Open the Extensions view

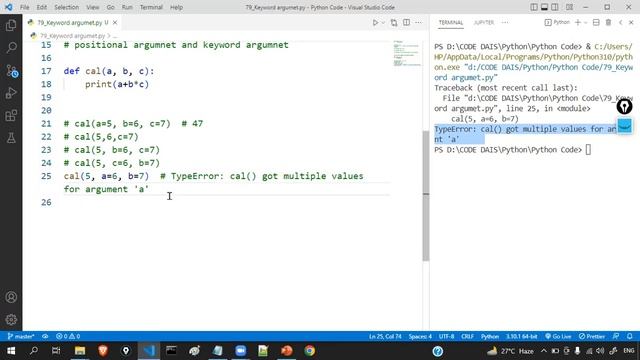tap(11, 116)
